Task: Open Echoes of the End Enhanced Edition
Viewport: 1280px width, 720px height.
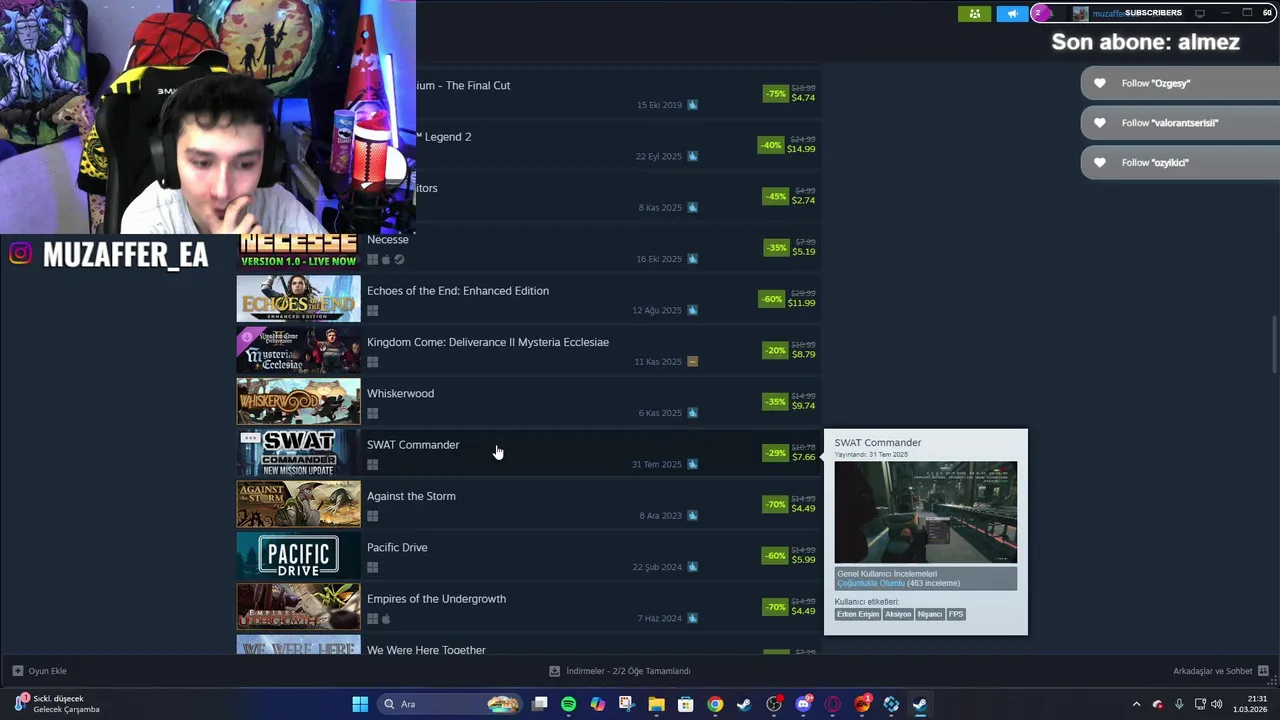Action: [458, 291]
